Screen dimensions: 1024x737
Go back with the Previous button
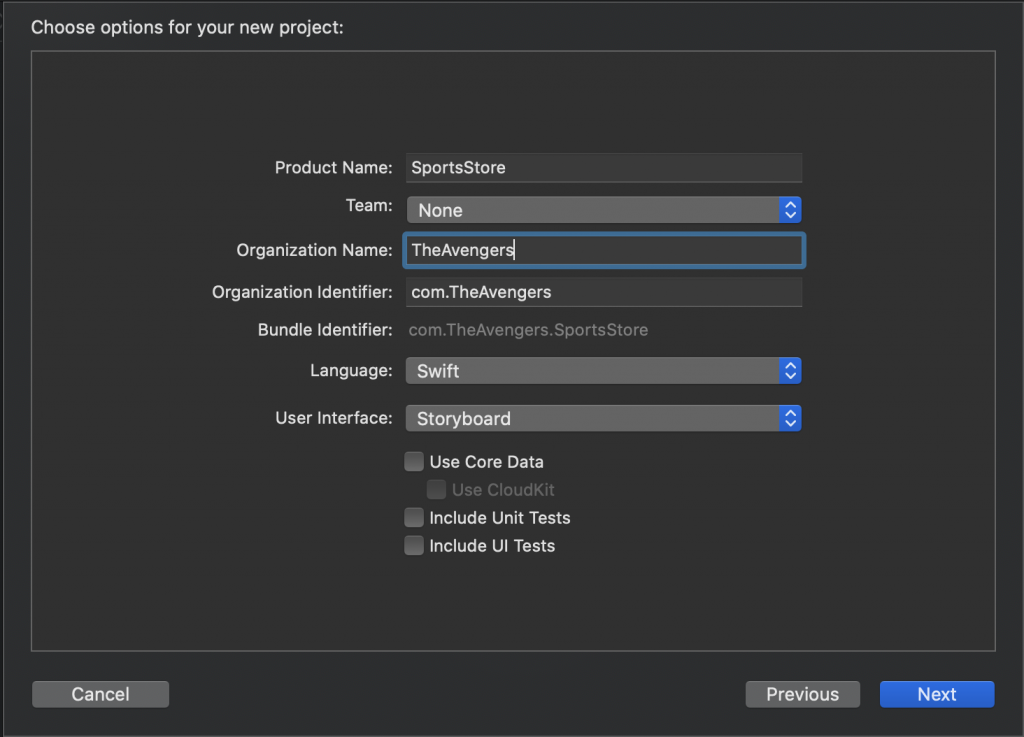[x=802, y=694]
